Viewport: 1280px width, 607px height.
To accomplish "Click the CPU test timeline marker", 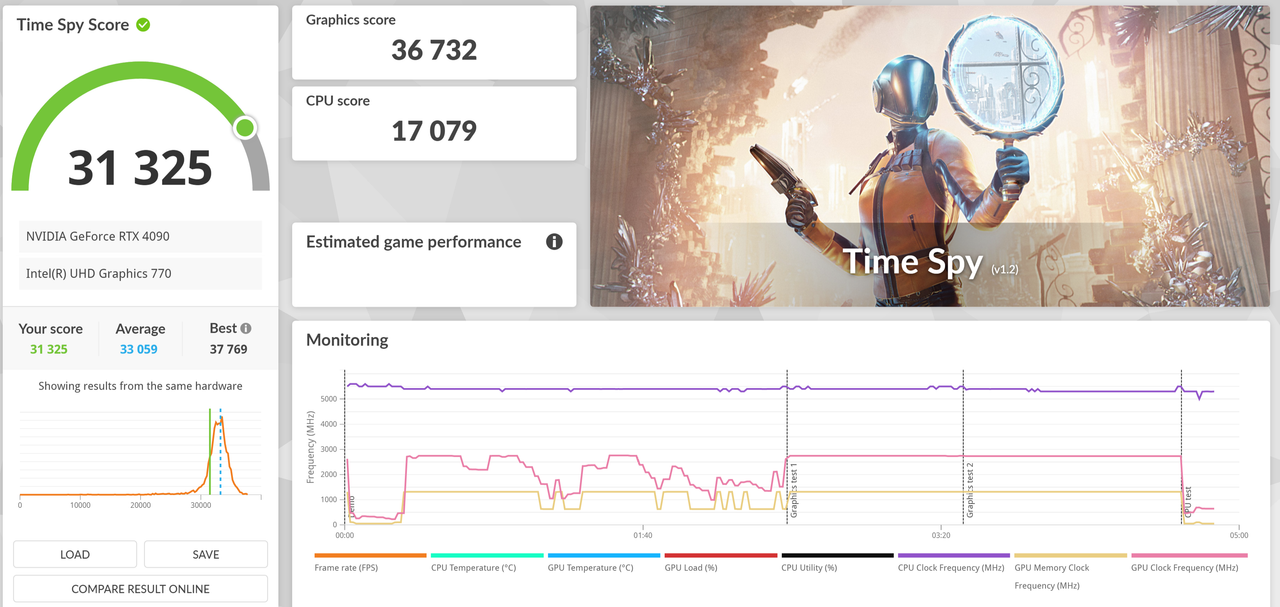I will 1188,503.
